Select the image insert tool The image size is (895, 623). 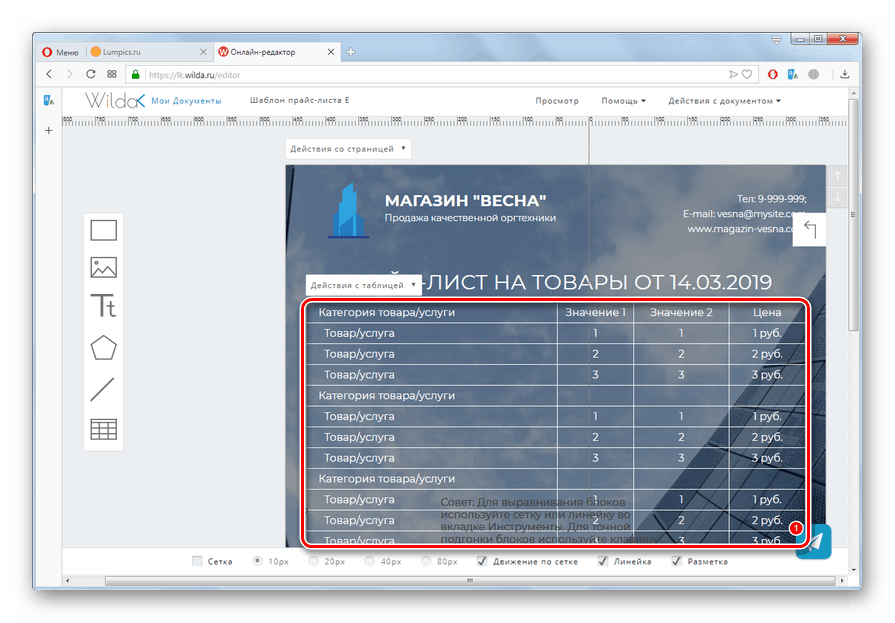[103, 267]
